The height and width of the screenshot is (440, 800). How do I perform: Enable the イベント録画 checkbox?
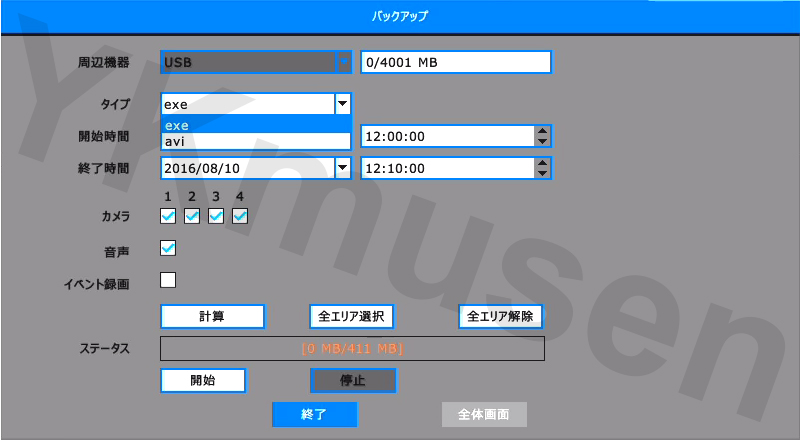click(x=168, y=280)
